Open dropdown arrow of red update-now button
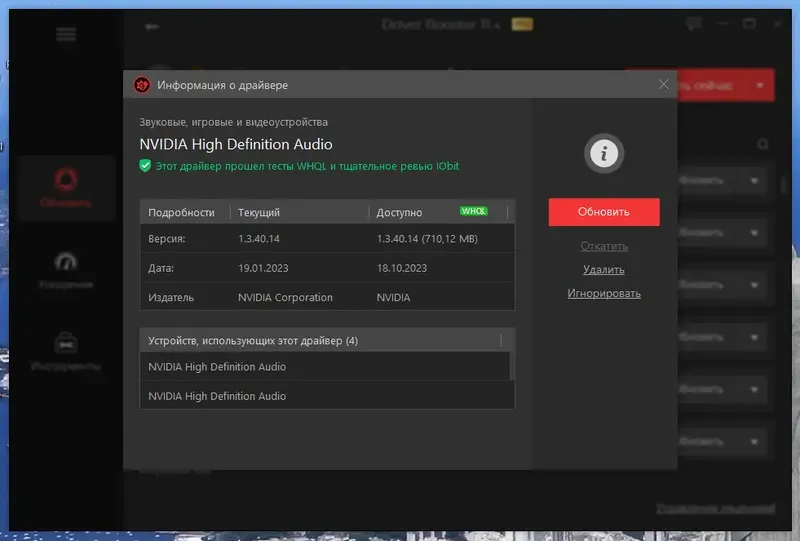This screenshot has width=800, height=541. point(760,85)
